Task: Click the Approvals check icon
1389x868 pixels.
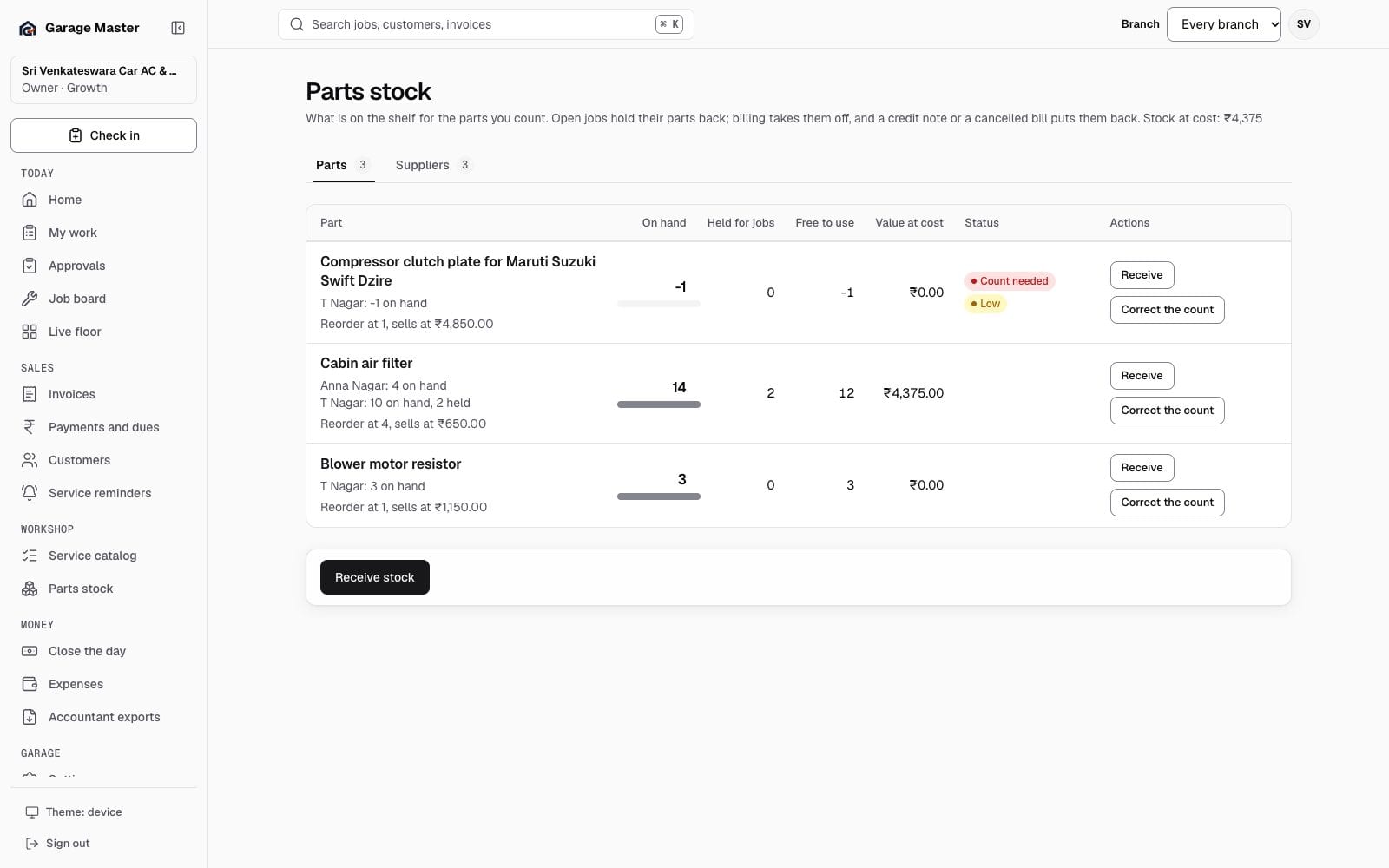Action: [30, 266]
